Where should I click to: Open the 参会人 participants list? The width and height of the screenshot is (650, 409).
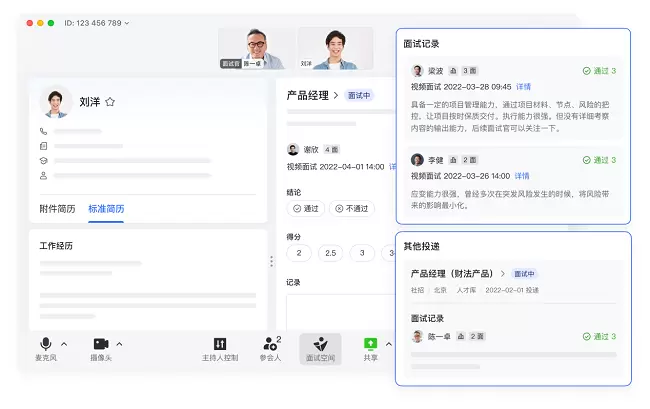[x=271, y=343]
